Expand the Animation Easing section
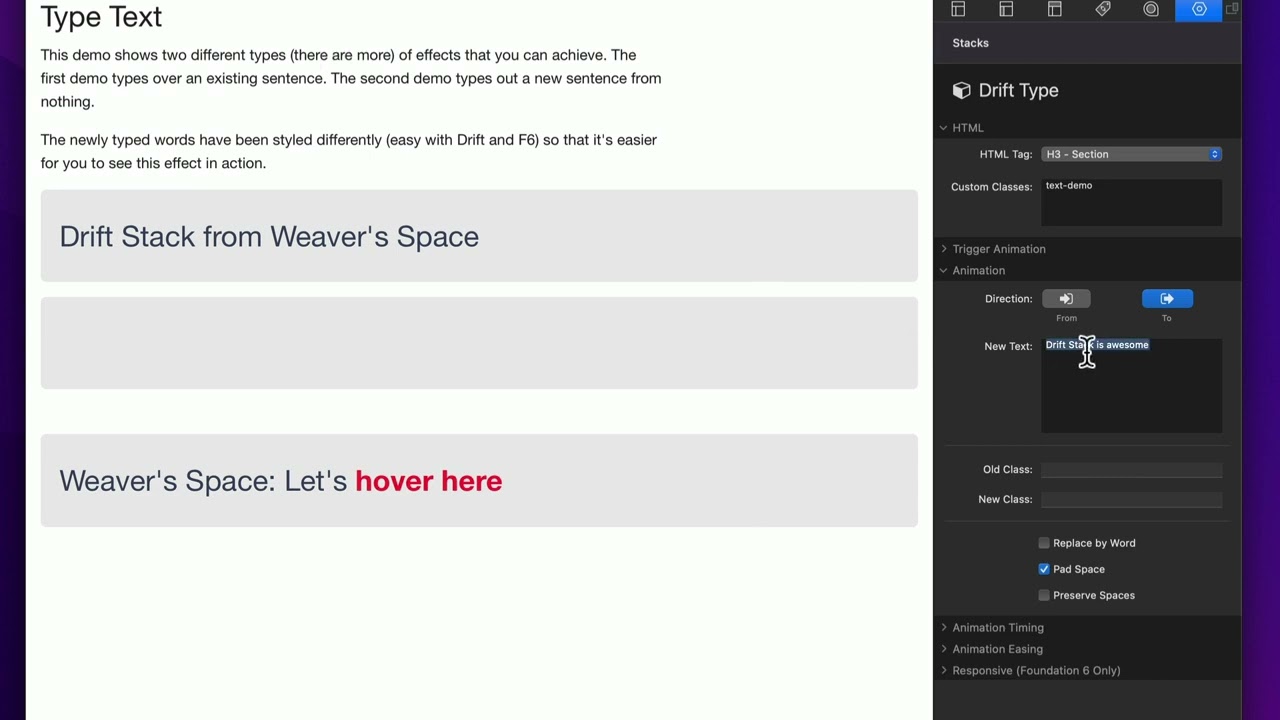 pos(943,649)
